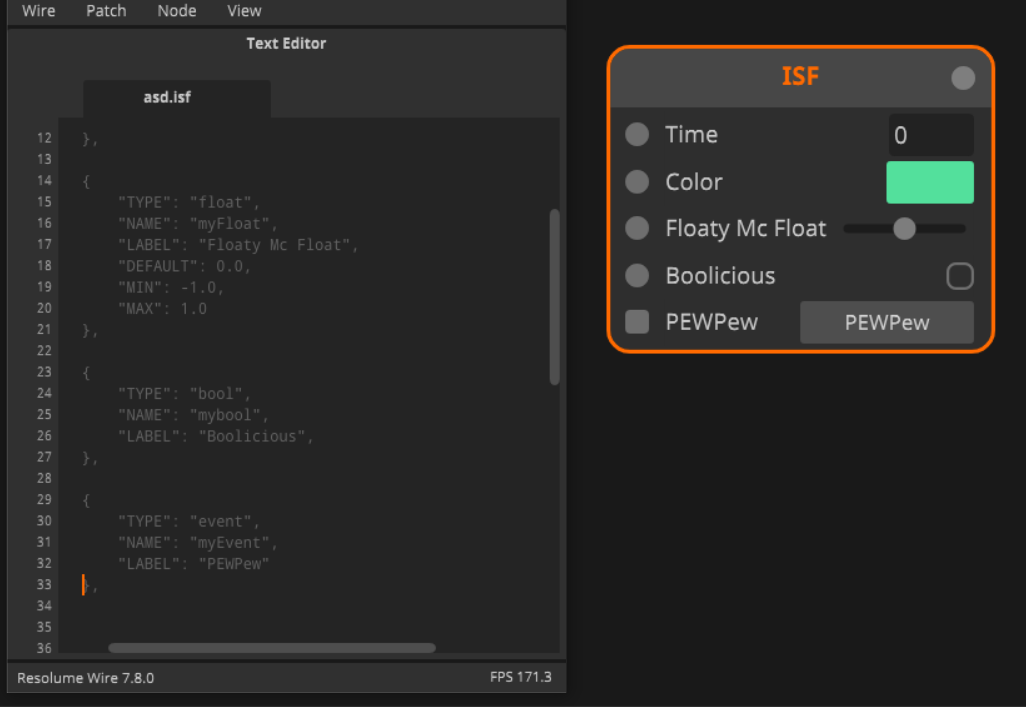This screenshot has width=1026, height=707.
Task: Click the "NAME": "mybool" code line
Action: point(193,415)
